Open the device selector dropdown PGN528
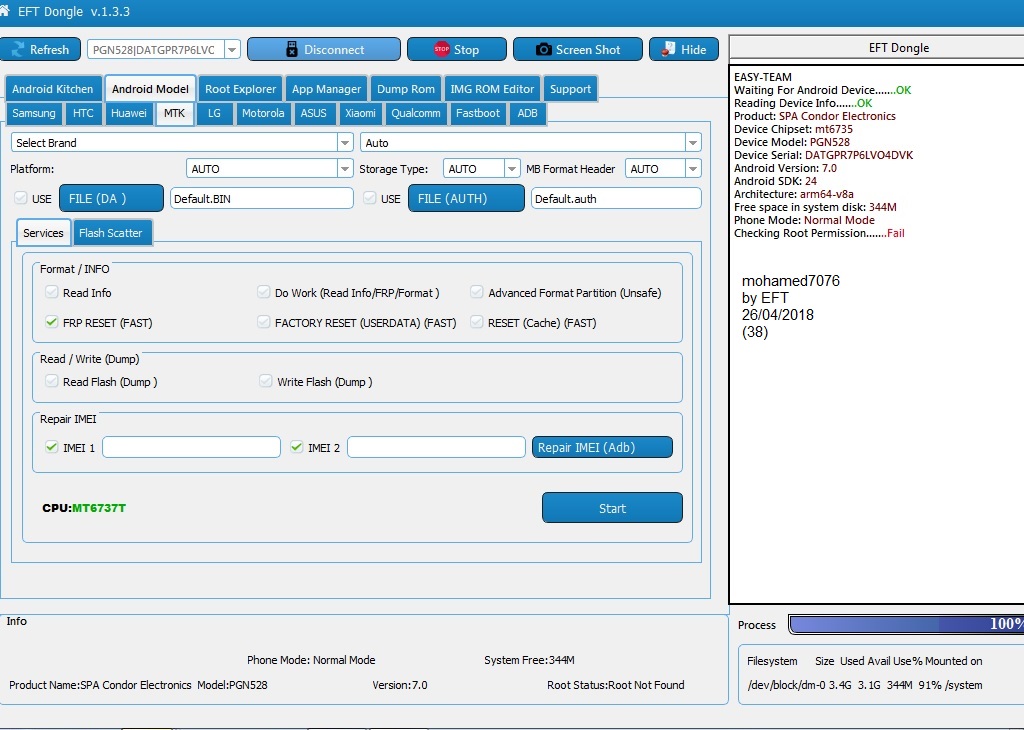The image size is (1024, 730). point(232,50)
